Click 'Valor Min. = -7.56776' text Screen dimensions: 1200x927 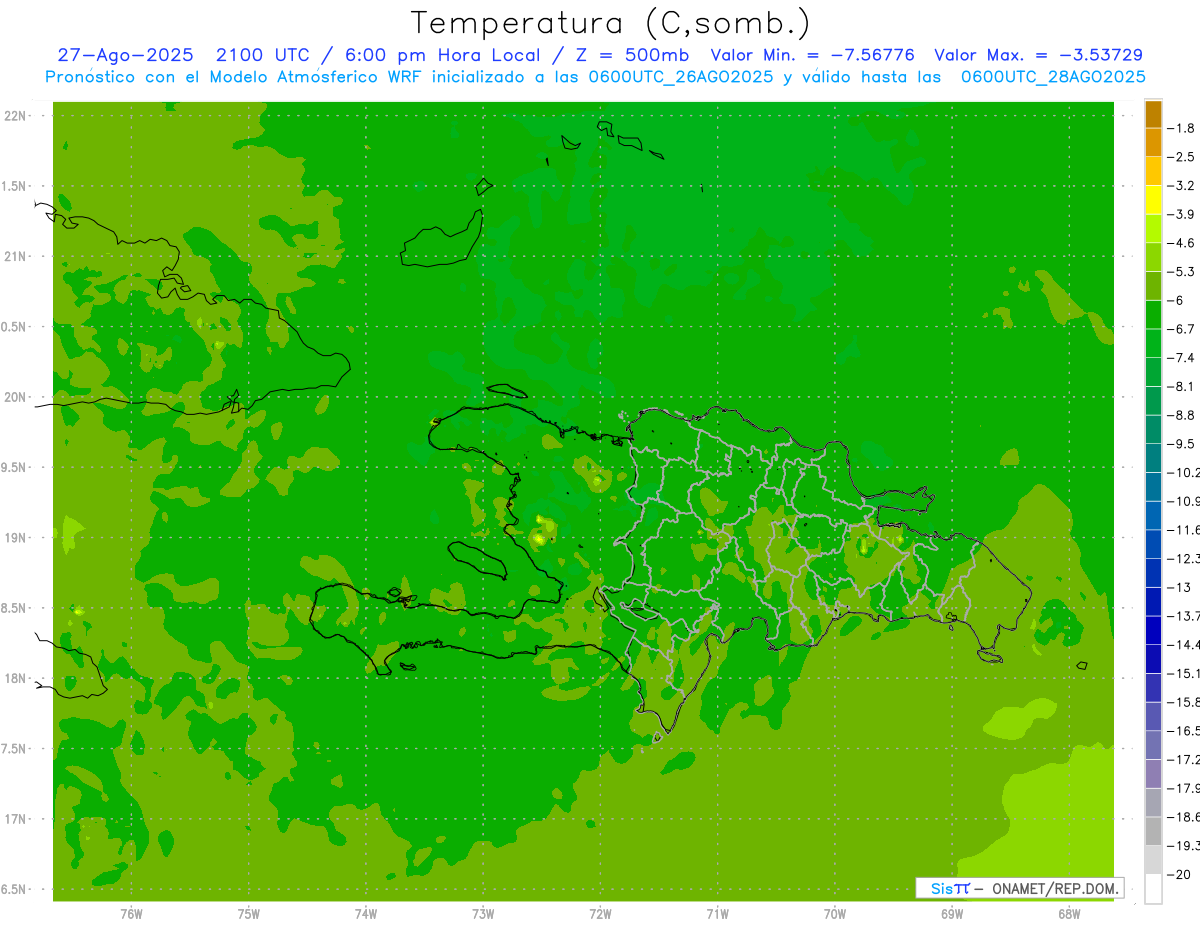pyautogui.click(x=812, y=55)
